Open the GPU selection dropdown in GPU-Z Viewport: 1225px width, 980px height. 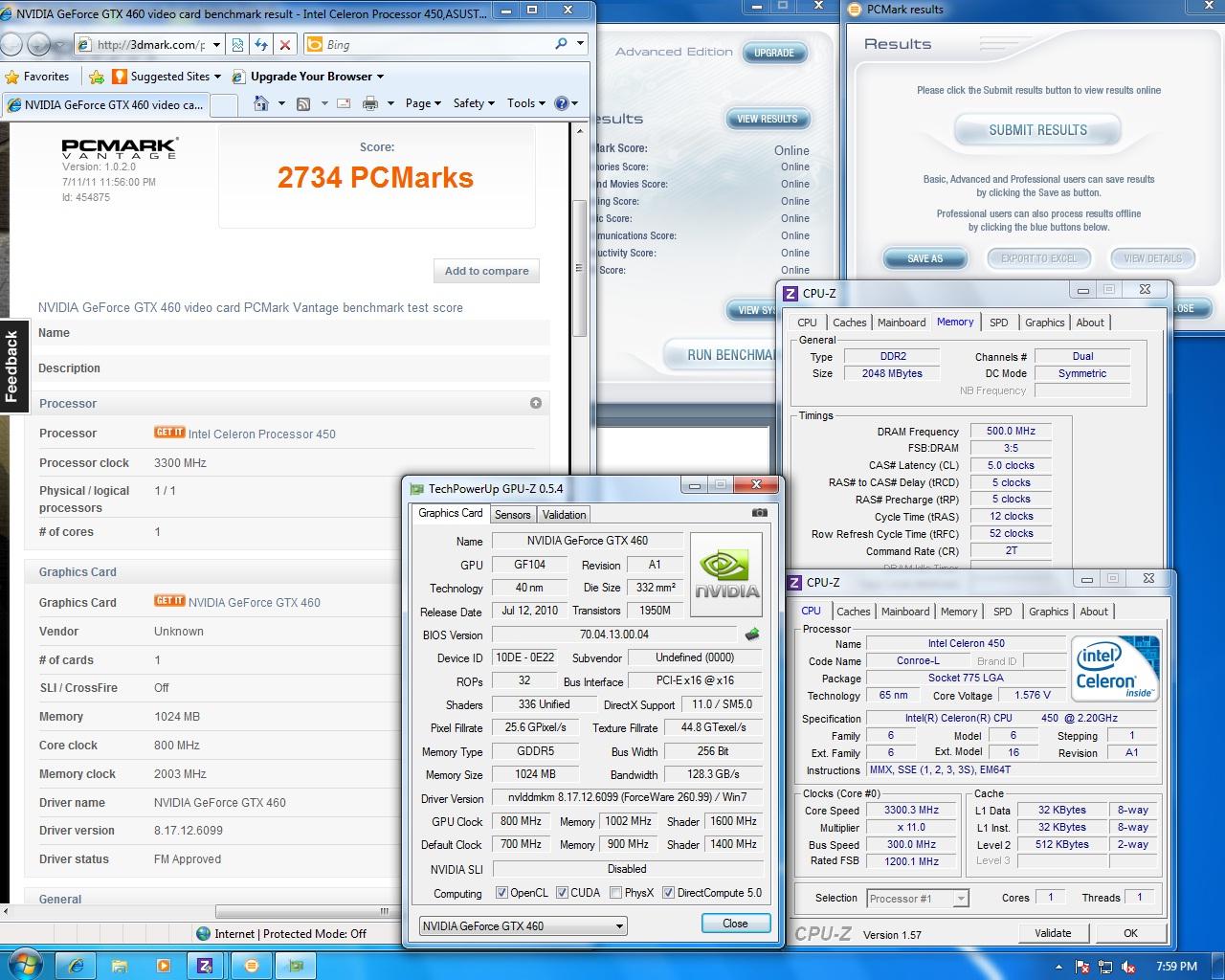(x=523, y=925)
